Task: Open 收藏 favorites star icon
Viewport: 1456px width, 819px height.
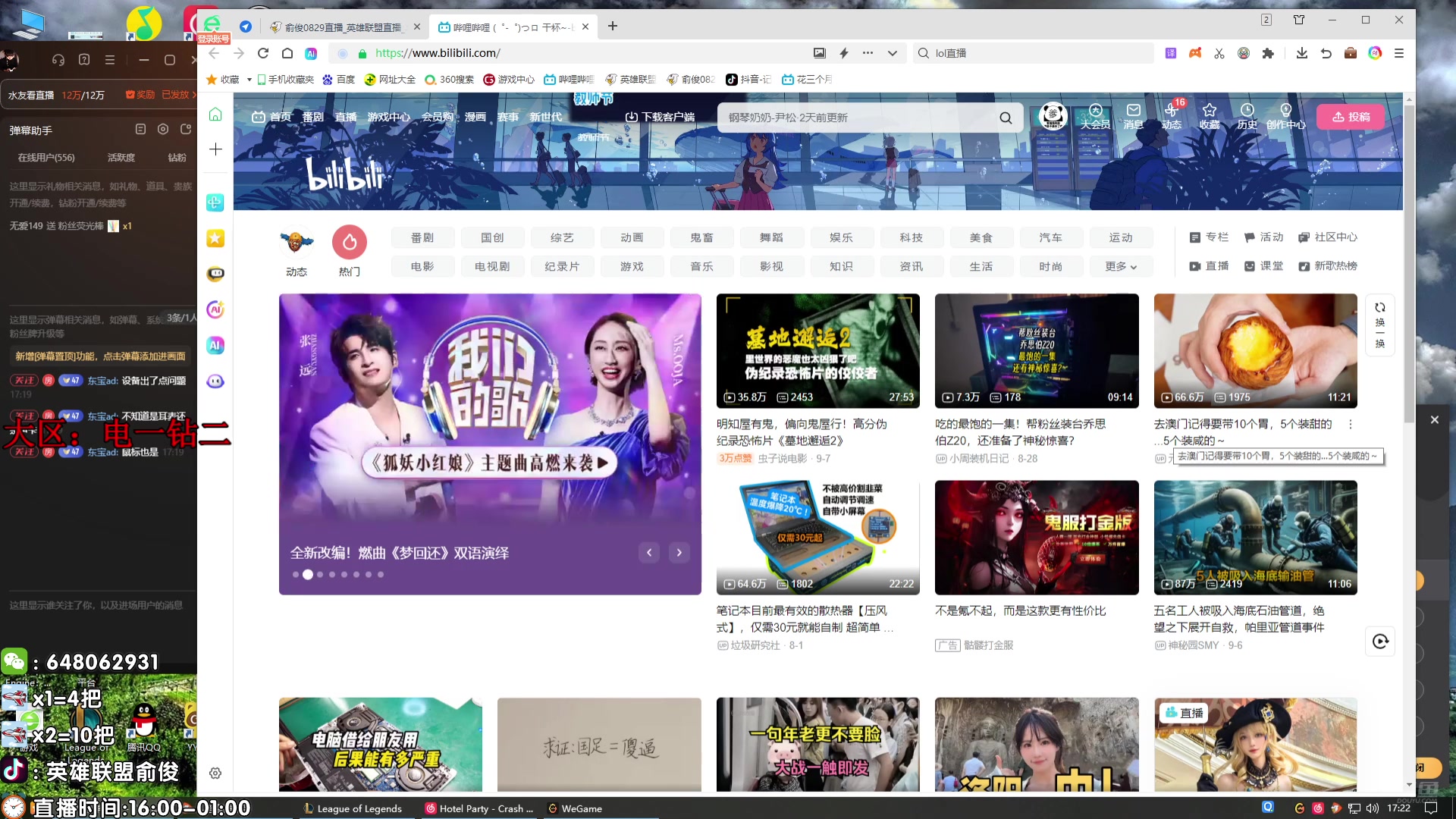Action: 1210,117
